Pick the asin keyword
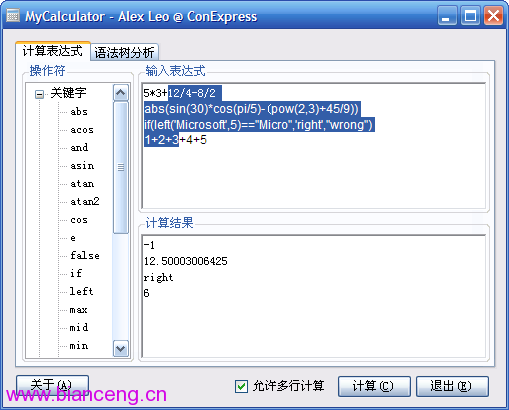Viewport: 509px width, 410px height. tap(82, 165)
